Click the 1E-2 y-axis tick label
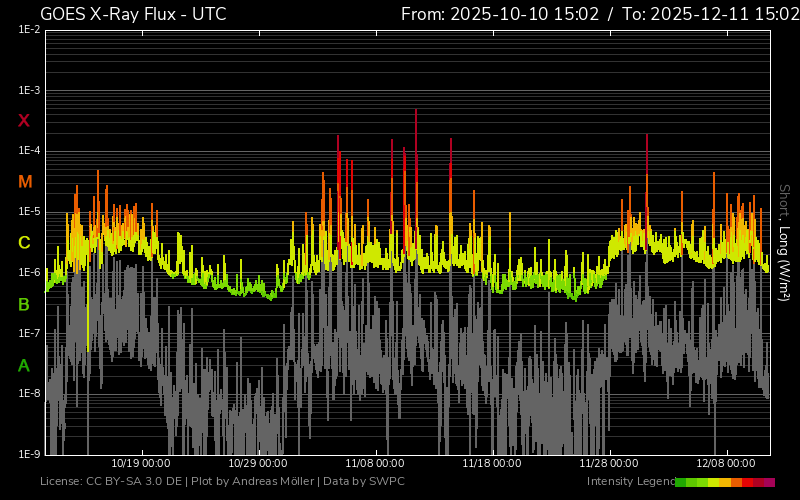The image size is (800, 500). click(29, 30)
